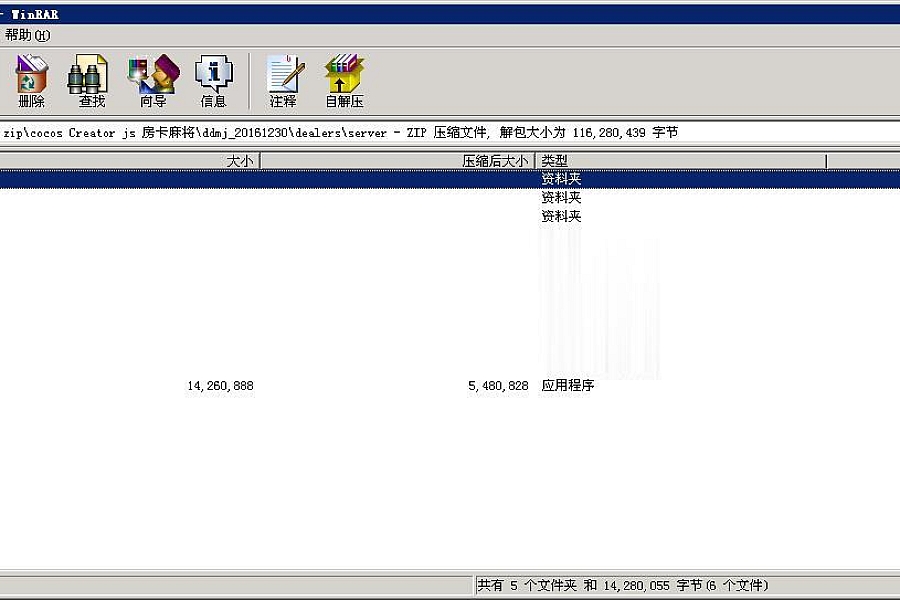Click the Delete (删除) toolbar icon
Image resolution: width=900 pixels, height=600 pixels.
(x=31, y=81)
